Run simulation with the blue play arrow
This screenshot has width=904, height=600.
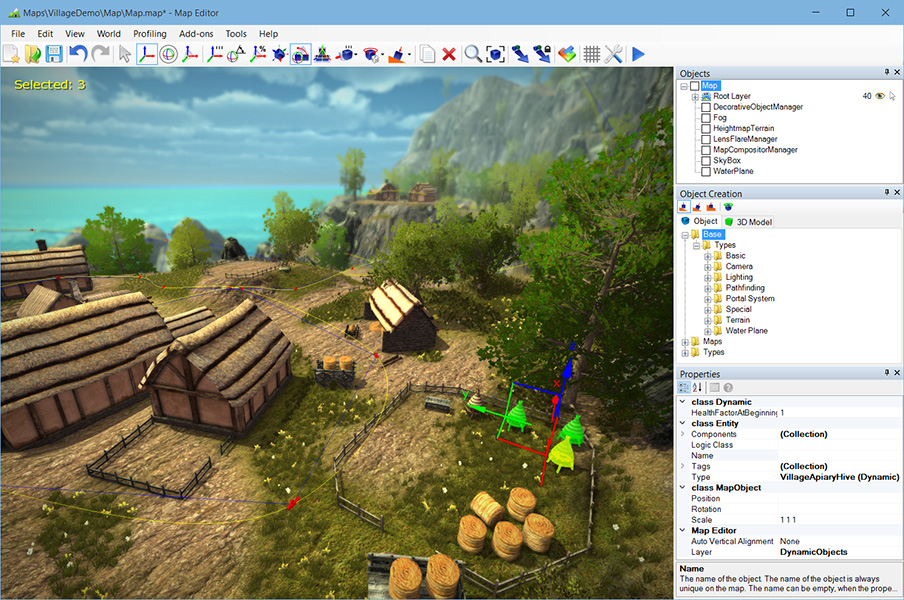[x=638, y=54]
